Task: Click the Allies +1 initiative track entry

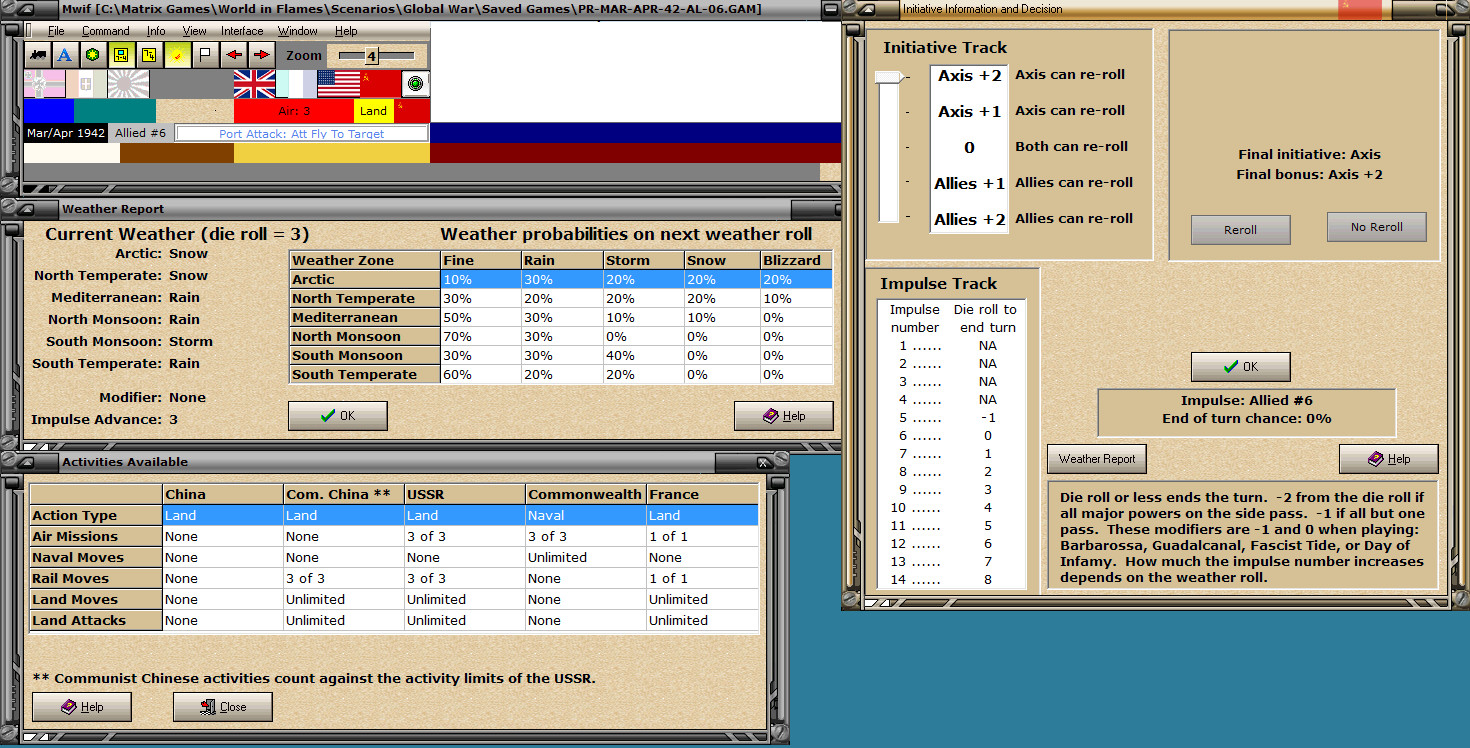Action: [x=969, y=184]
